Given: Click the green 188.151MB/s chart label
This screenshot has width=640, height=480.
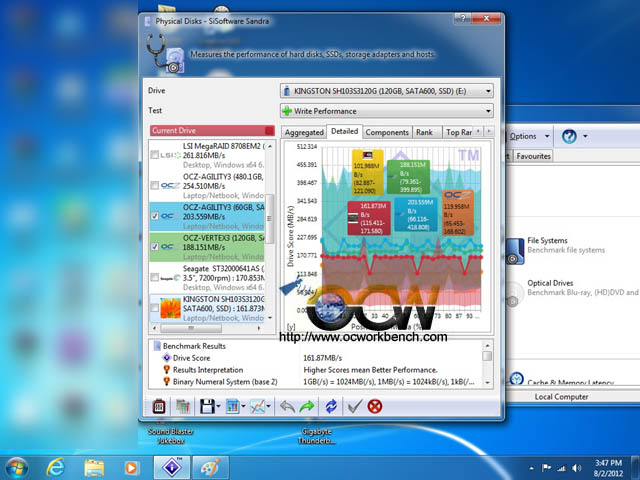Looking at the screenshot, I should pos(408,177).
